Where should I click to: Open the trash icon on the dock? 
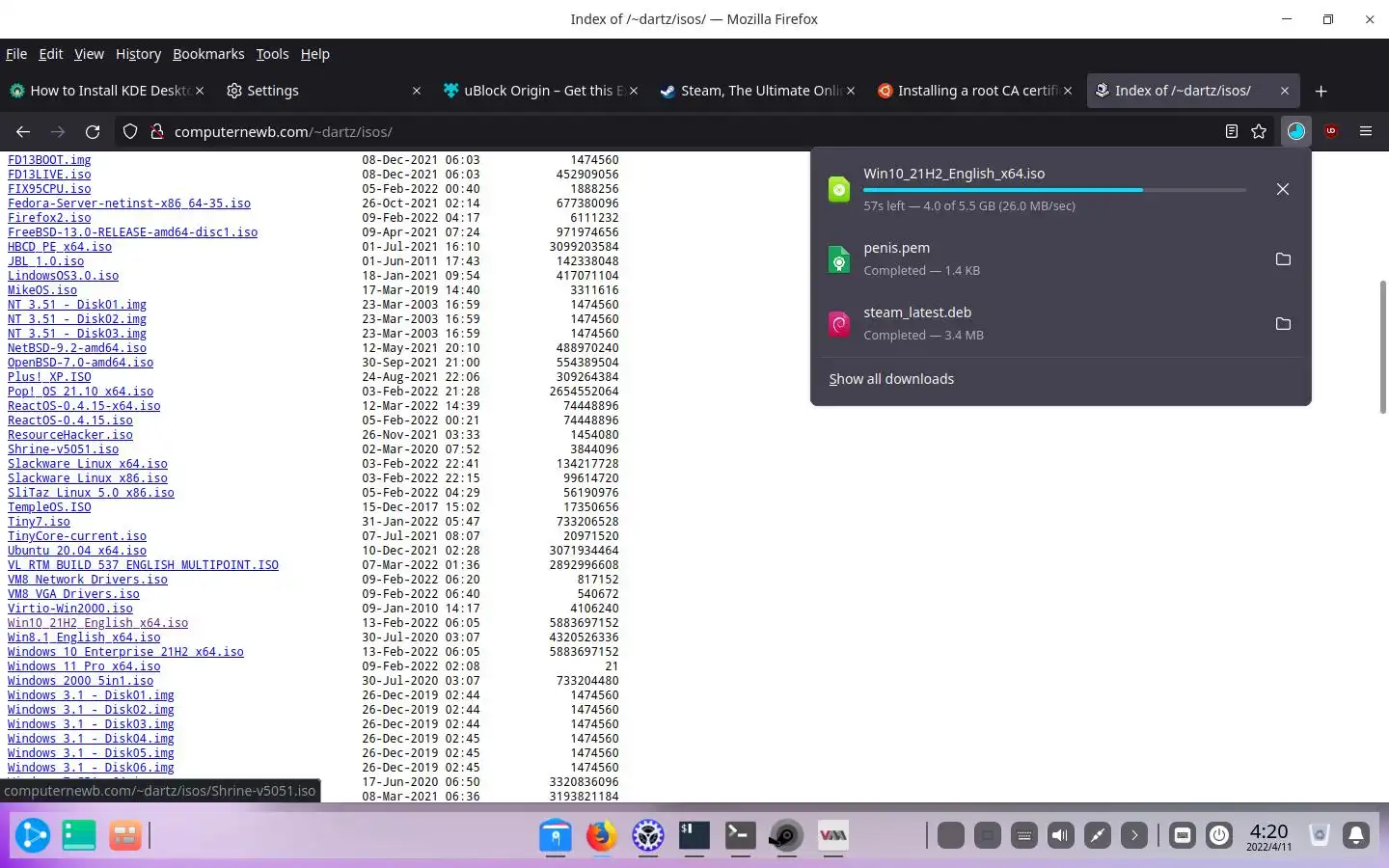[1320, 835]
